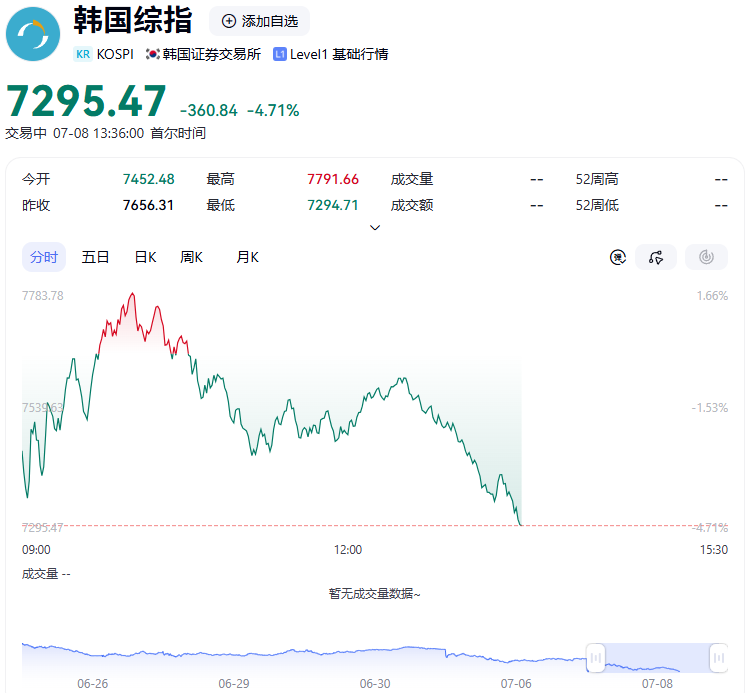Click the 12:00 time axis label
752x693 pixels.
(348, 550)
